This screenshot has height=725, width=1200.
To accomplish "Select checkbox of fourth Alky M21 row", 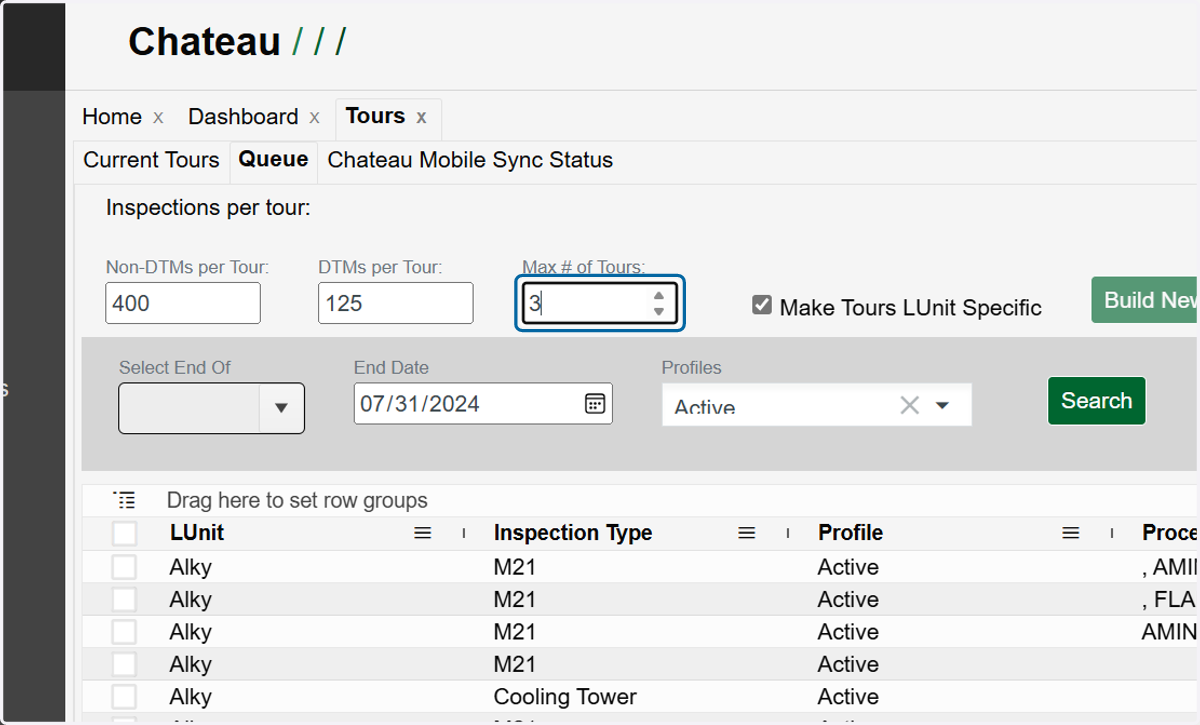I will [x=124, y=664].
